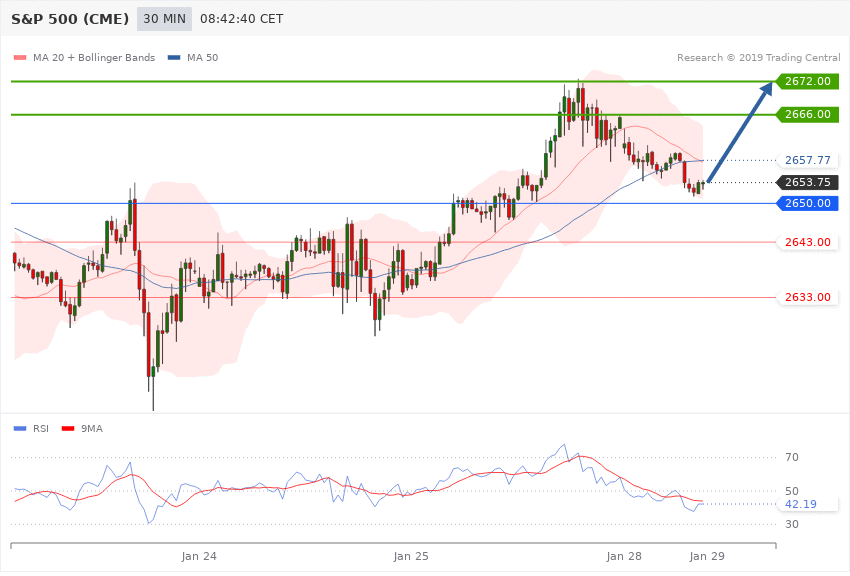Click the RSI 50 level label

tap(791, 491)
